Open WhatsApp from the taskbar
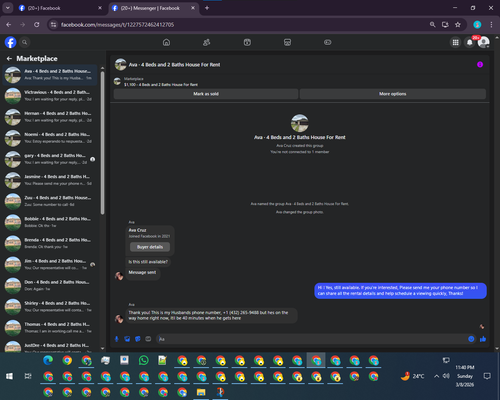This screenshot has width=500, height=400. [x=144, y=360]
